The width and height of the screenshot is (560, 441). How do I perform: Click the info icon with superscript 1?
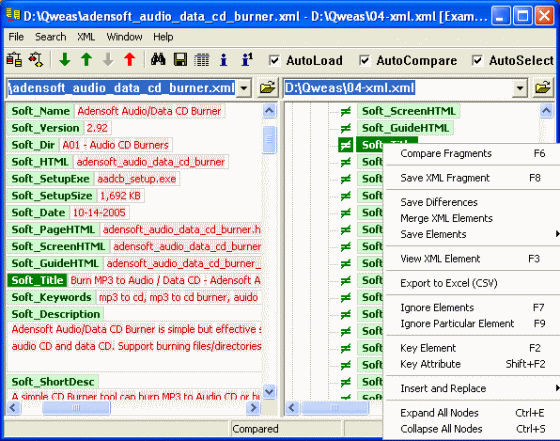tap(247, 60)
